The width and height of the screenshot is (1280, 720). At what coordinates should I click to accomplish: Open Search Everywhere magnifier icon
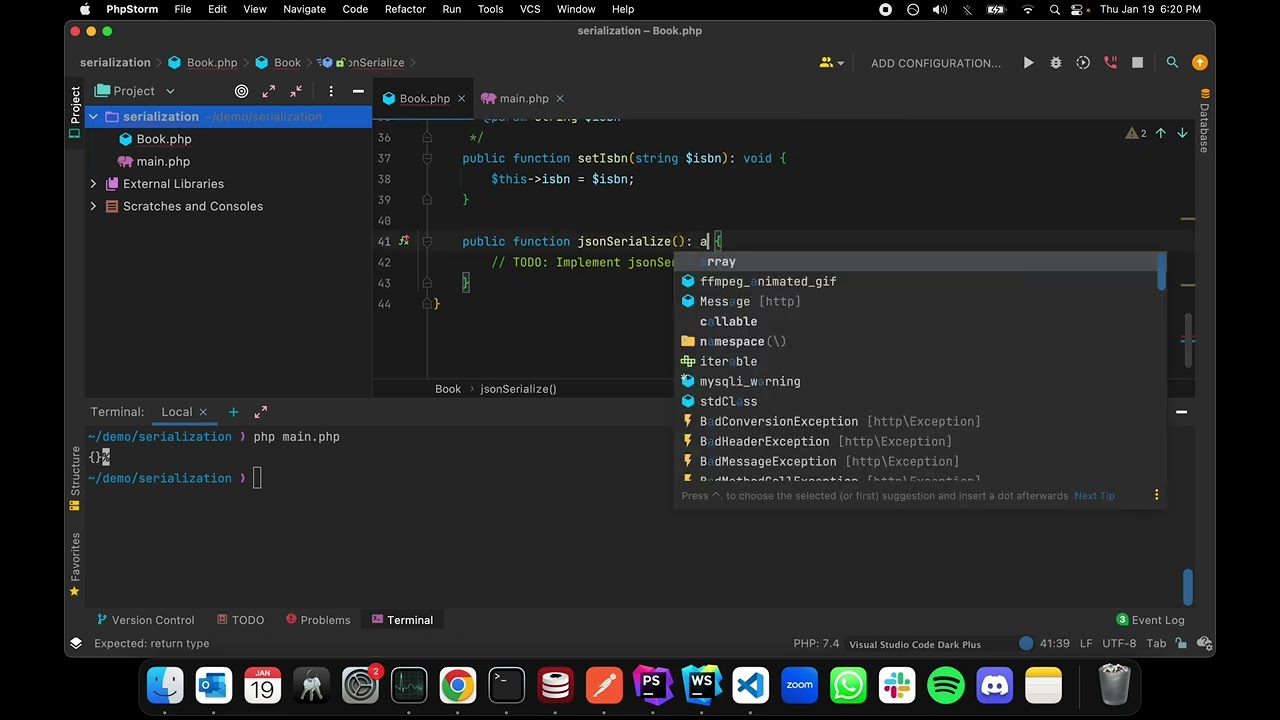click(x=1172, y=63)
